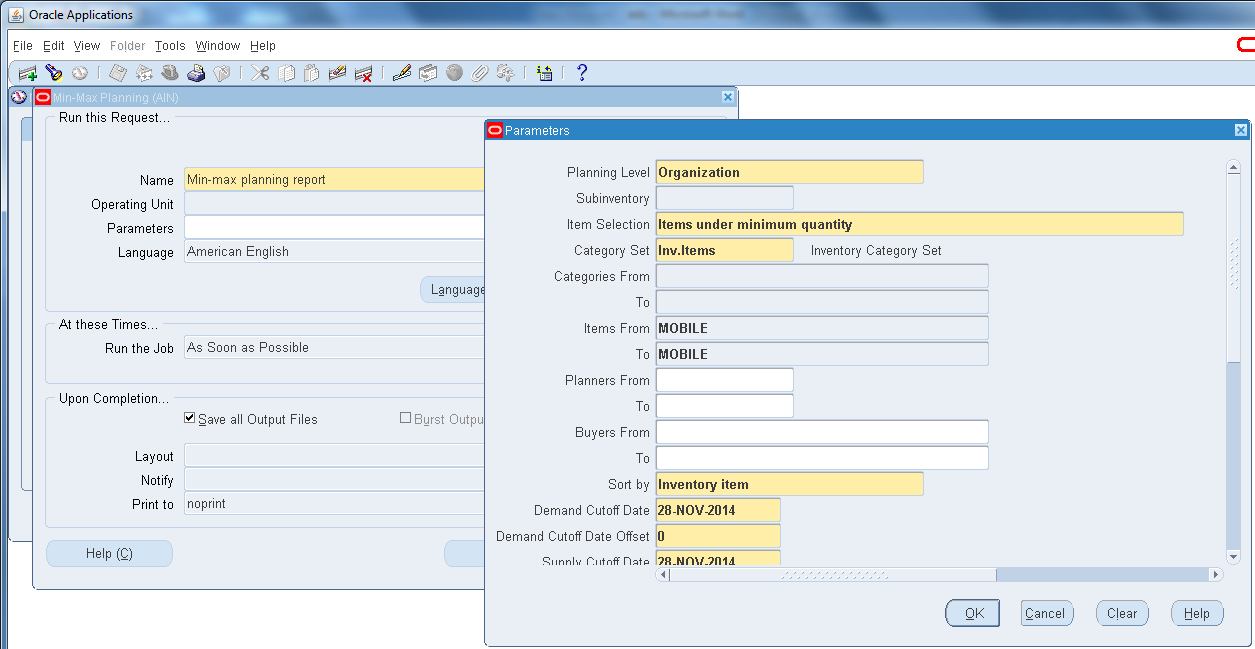Save the record using the floppy disk icon

pos(117,73)
